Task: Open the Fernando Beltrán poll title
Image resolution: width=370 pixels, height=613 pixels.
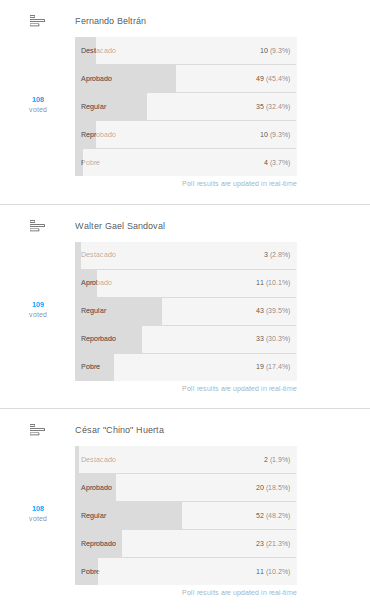Action: (x=110, y=21)
